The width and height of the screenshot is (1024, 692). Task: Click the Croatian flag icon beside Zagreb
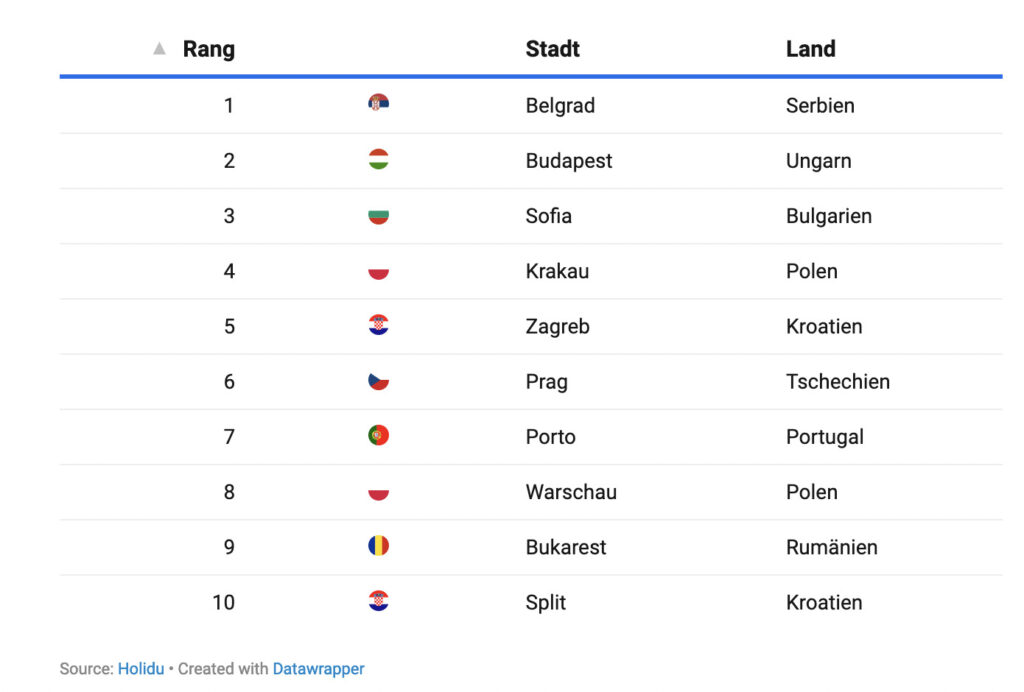(378, 325)
